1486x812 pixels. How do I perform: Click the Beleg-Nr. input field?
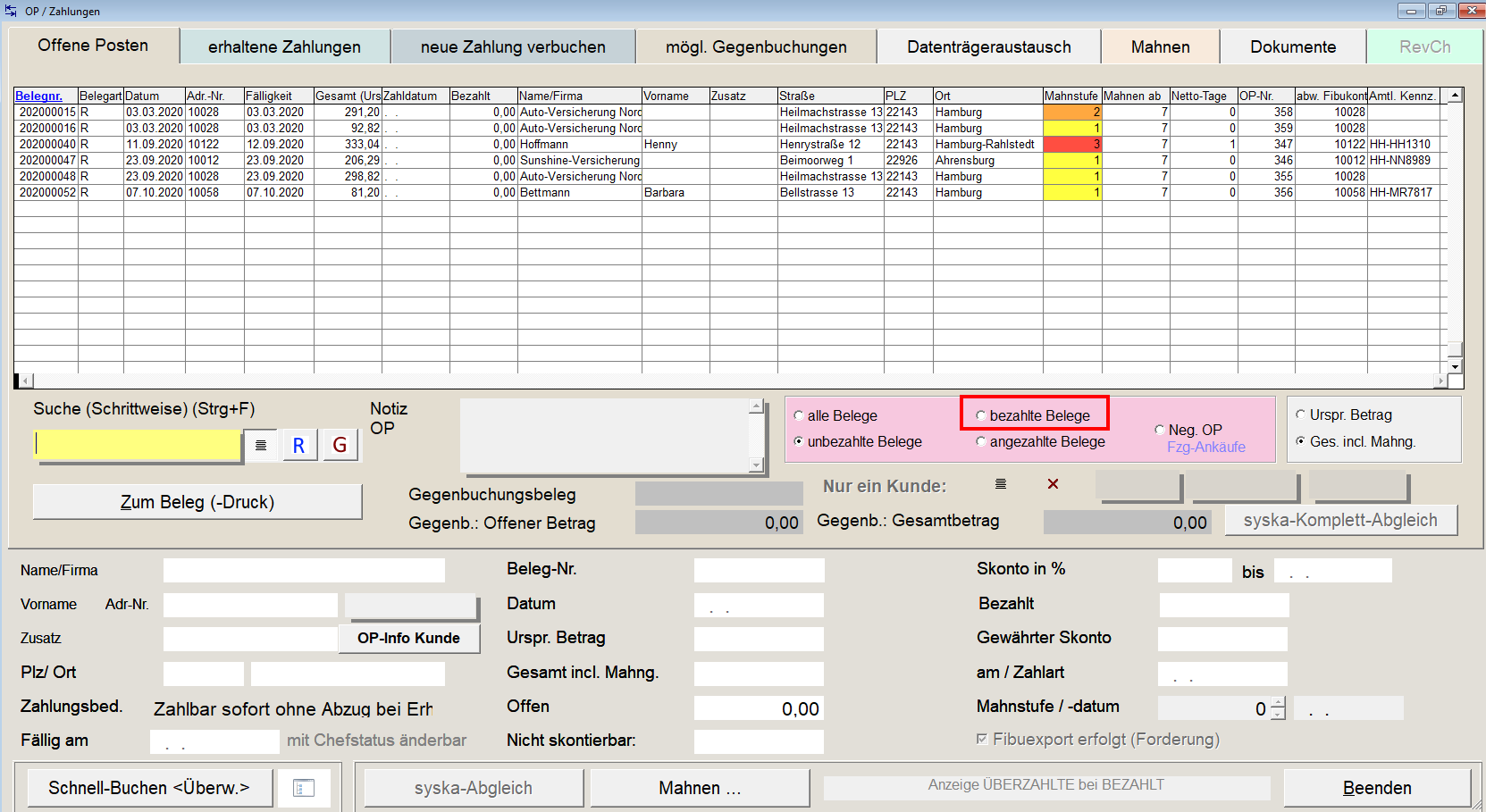[x=759, y=570]
